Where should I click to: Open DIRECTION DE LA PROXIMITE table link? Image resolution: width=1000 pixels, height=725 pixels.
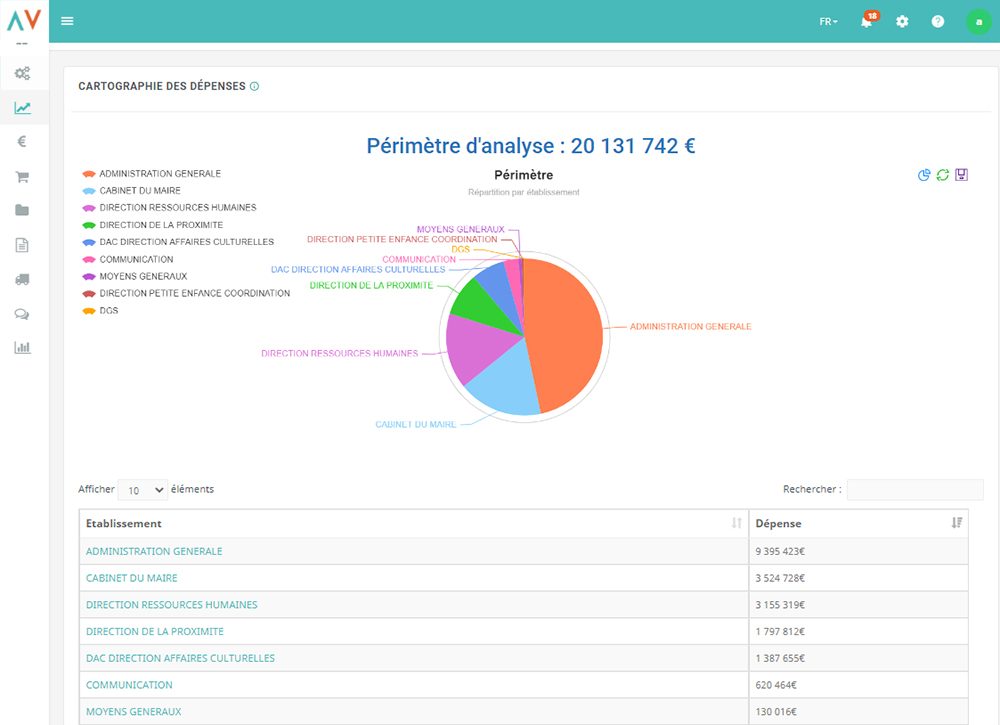click(155, 632)
